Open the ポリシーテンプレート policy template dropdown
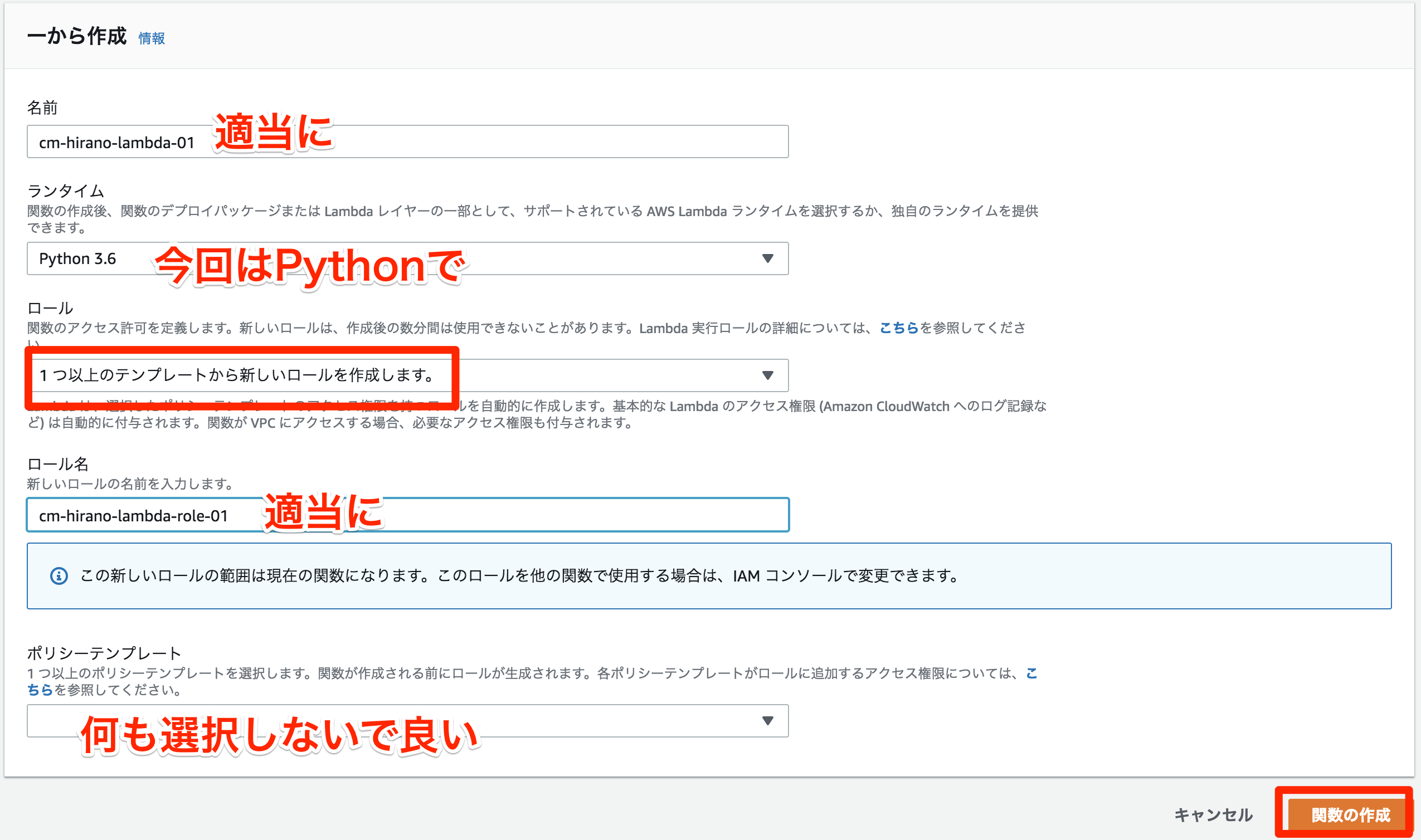1421x840 pixels. tap(407, 721)
